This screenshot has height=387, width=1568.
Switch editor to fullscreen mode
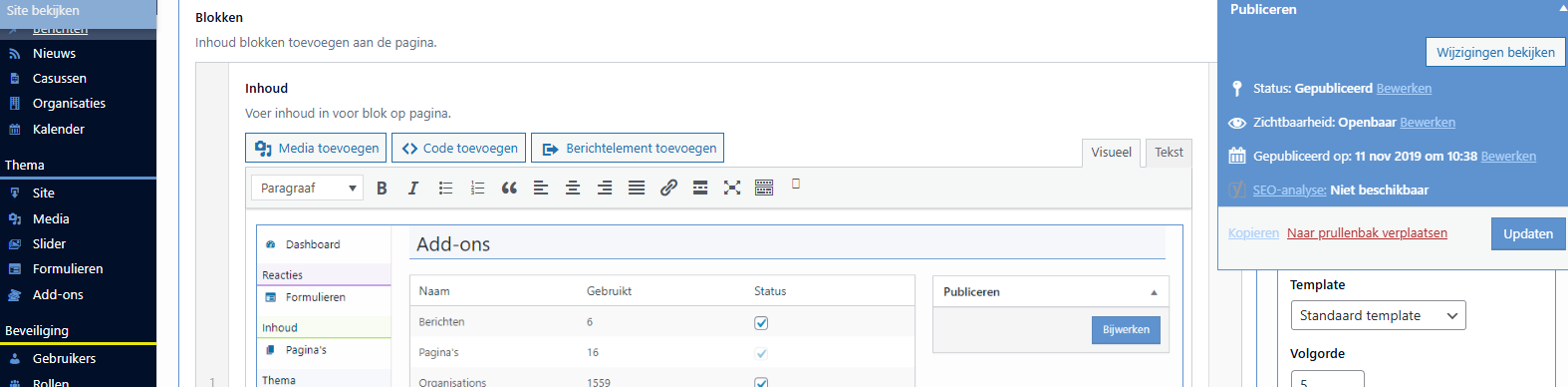pos(732,188)
